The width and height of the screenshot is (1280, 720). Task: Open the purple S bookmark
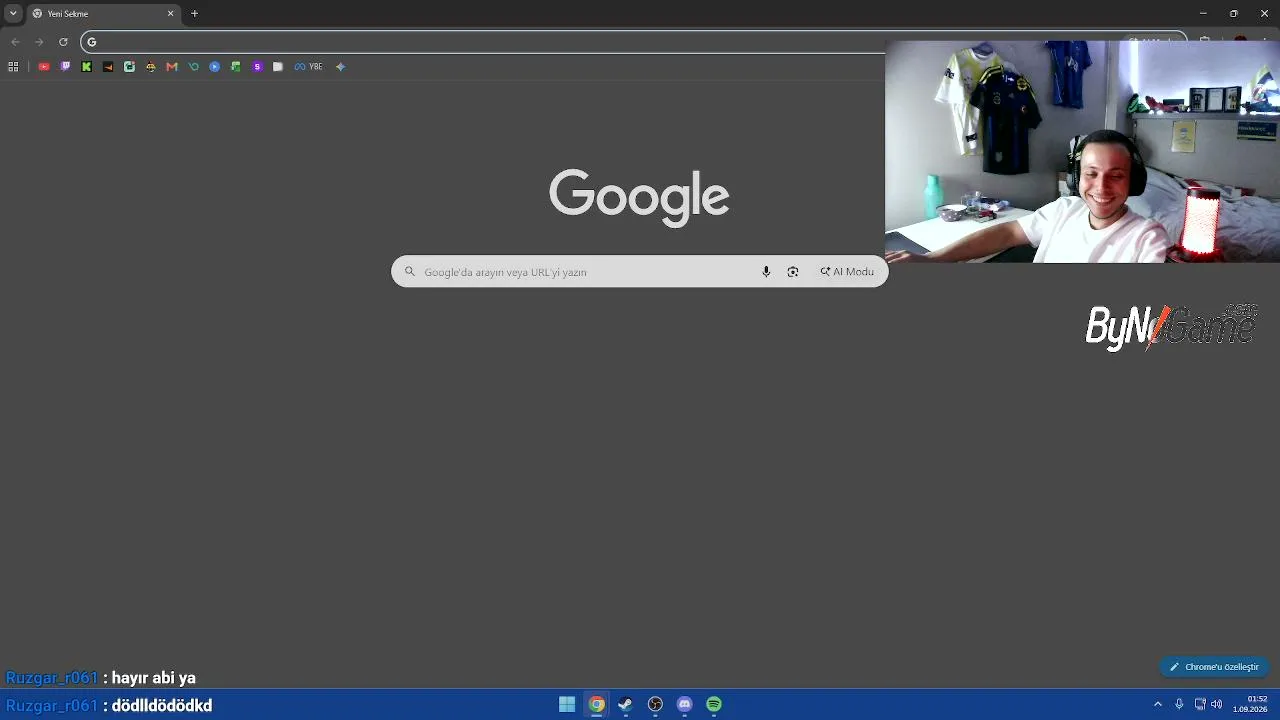pyautogui.click(x=257, y=67)
